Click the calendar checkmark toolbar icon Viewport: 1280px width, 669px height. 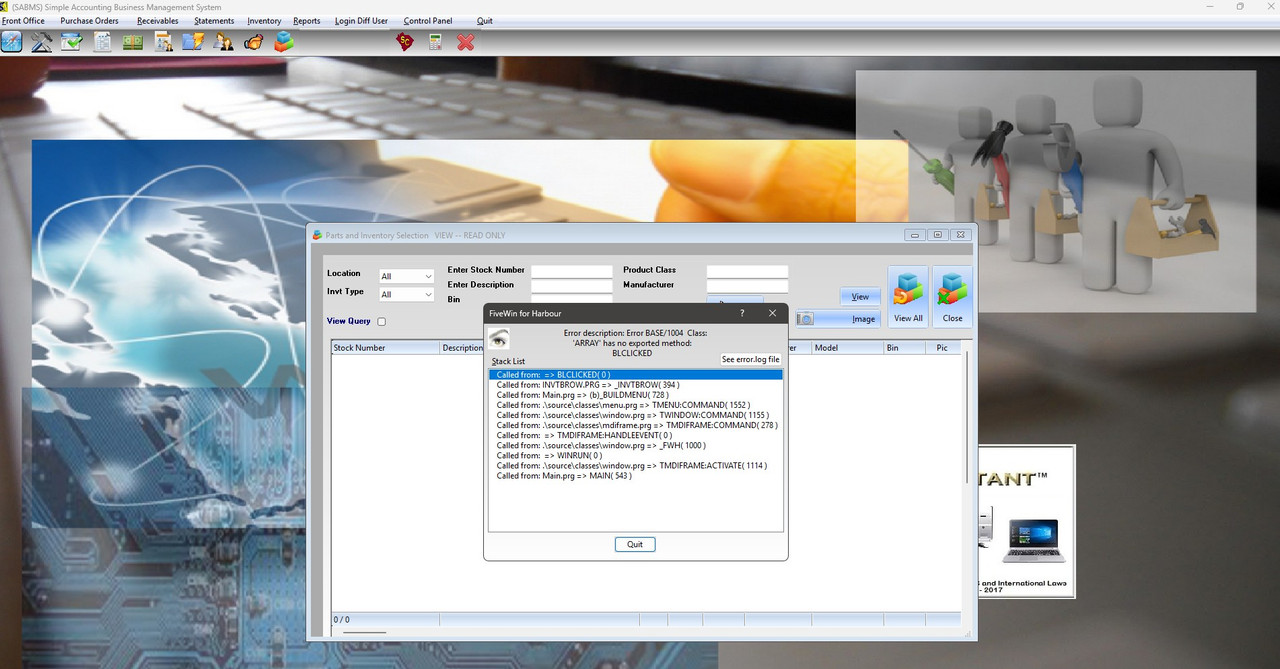point(72,42)
